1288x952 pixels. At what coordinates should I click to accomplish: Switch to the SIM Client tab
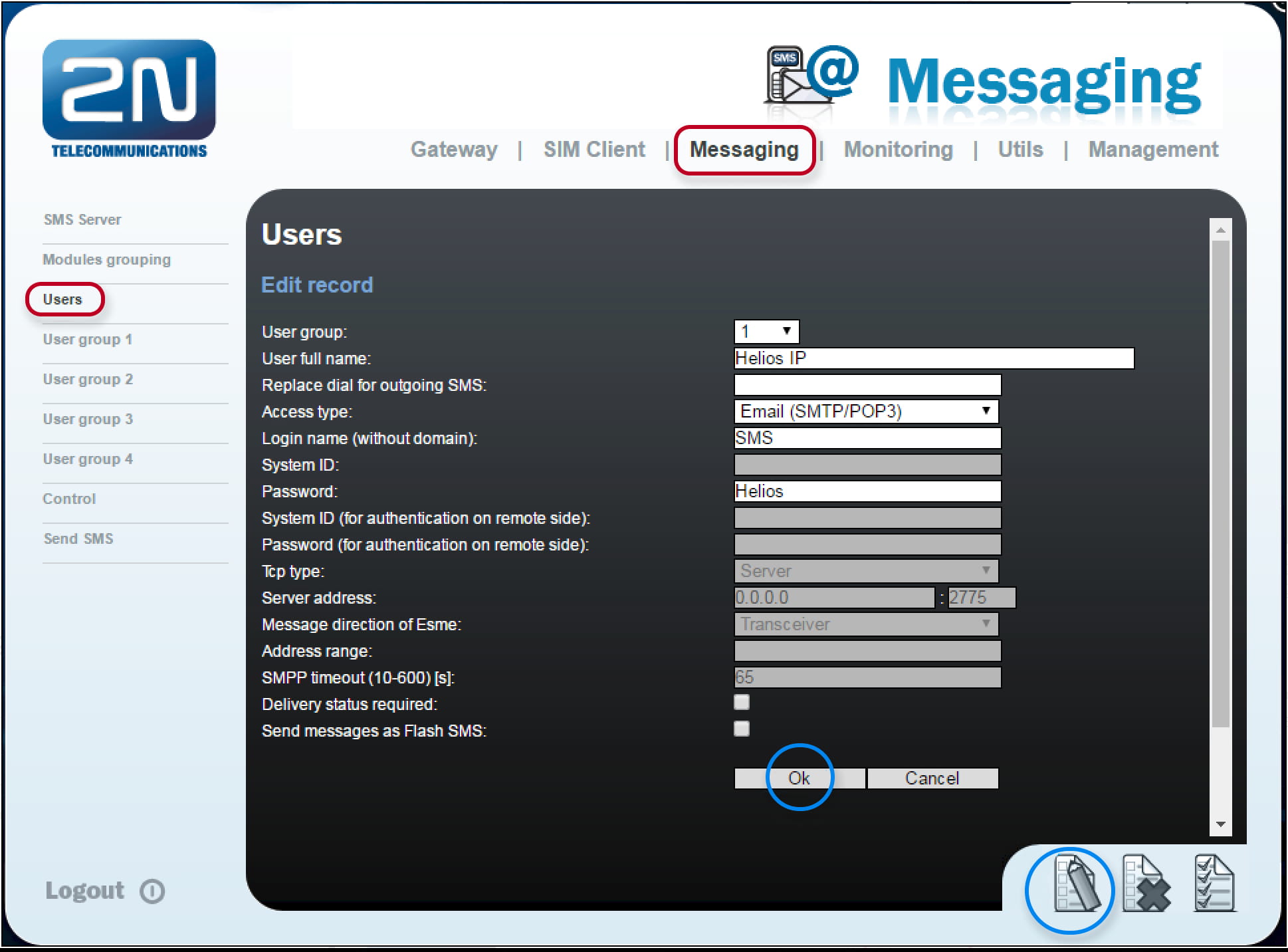(x=594, y=150)
